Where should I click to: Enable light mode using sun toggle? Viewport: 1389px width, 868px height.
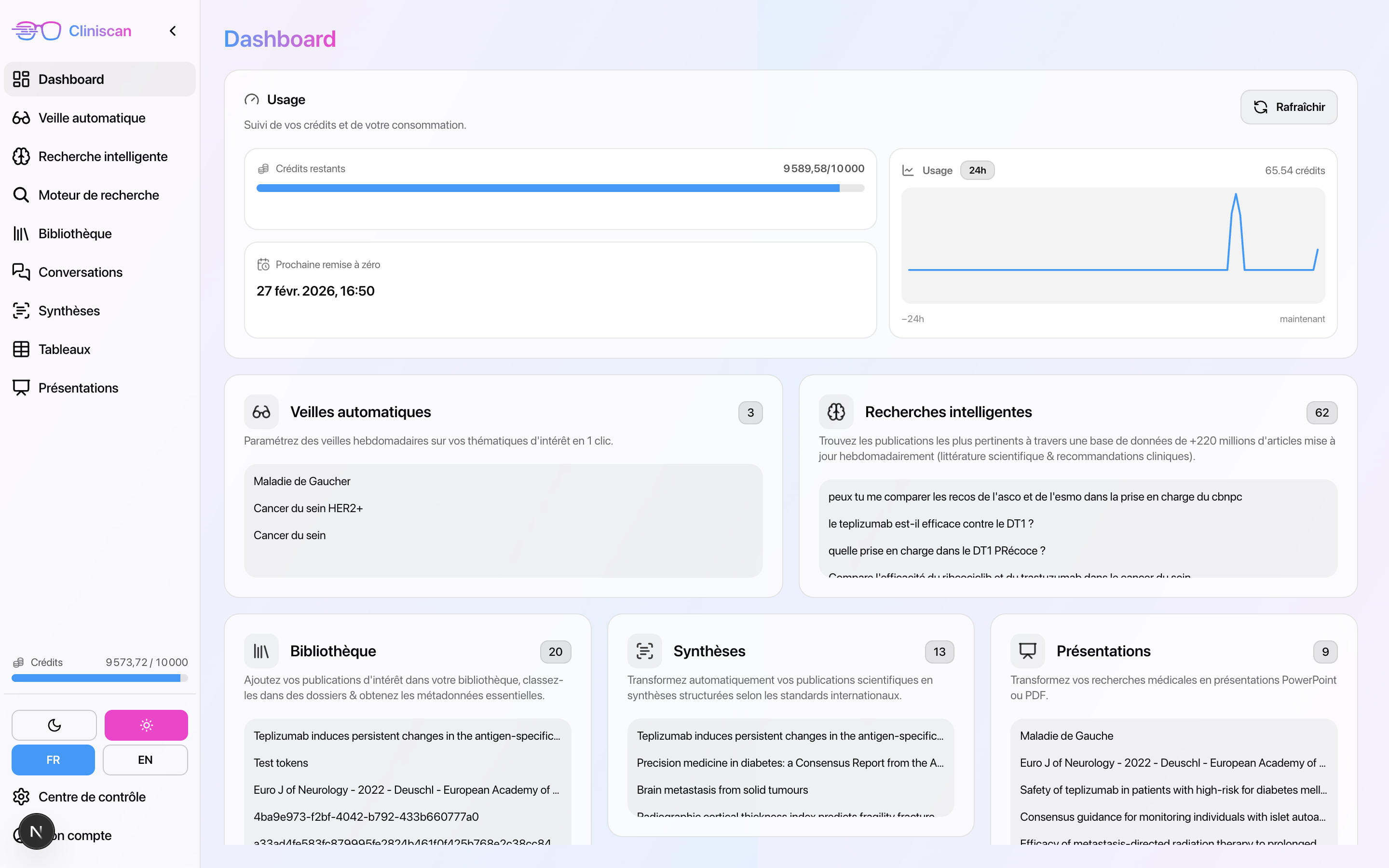tap(146, 725)
